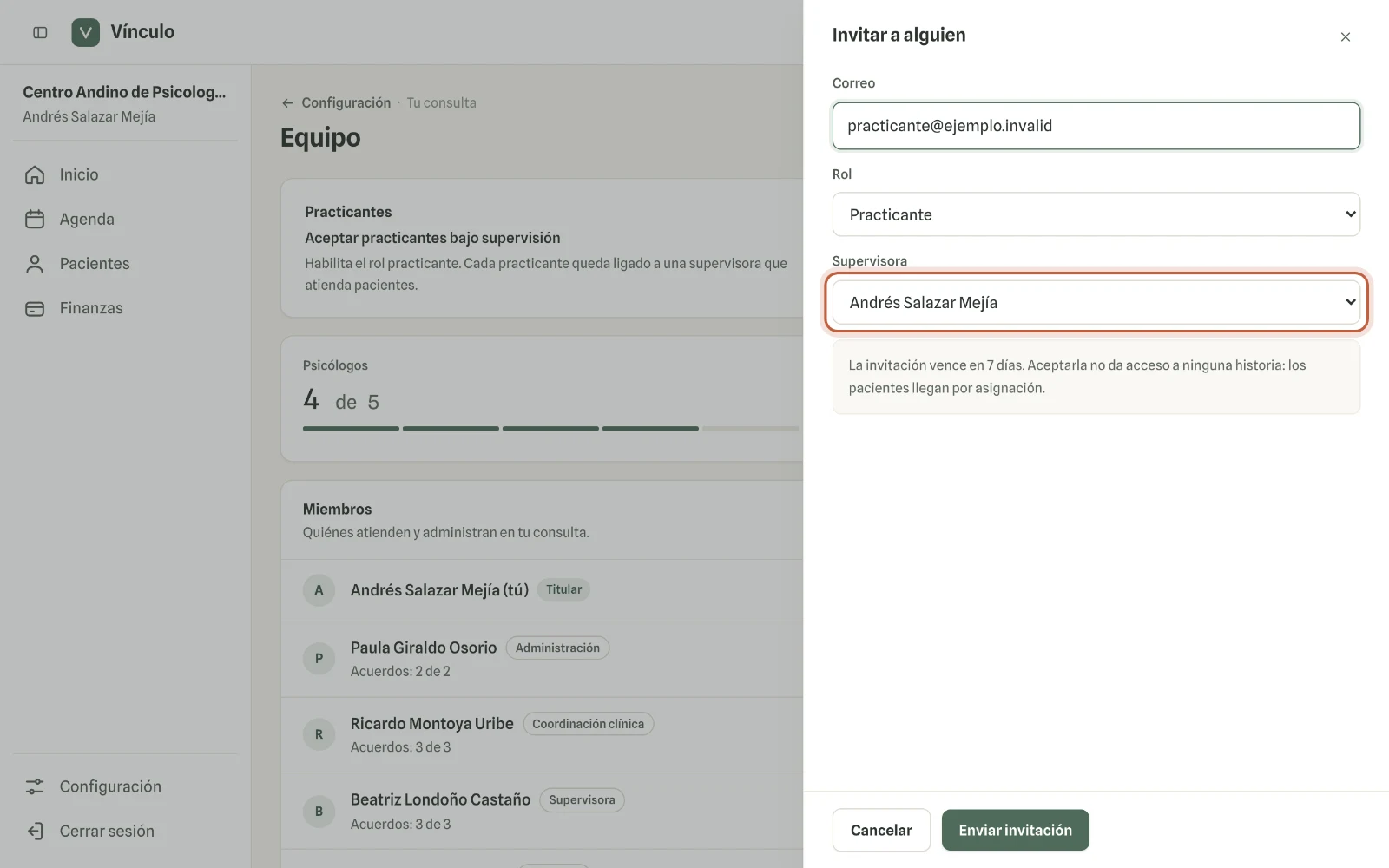Image resolution: width=1389 pixels, height=868 pixels.
Task: Click the Vínculo logo icon
Action: [85, 32]
